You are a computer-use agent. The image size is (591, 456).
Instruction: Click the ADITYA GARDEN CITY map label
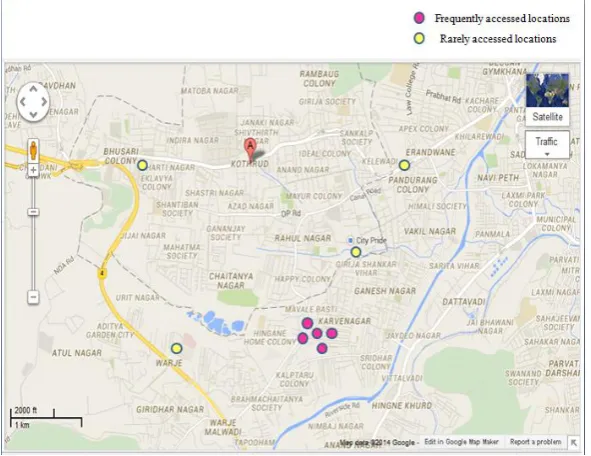coord(110,331)
